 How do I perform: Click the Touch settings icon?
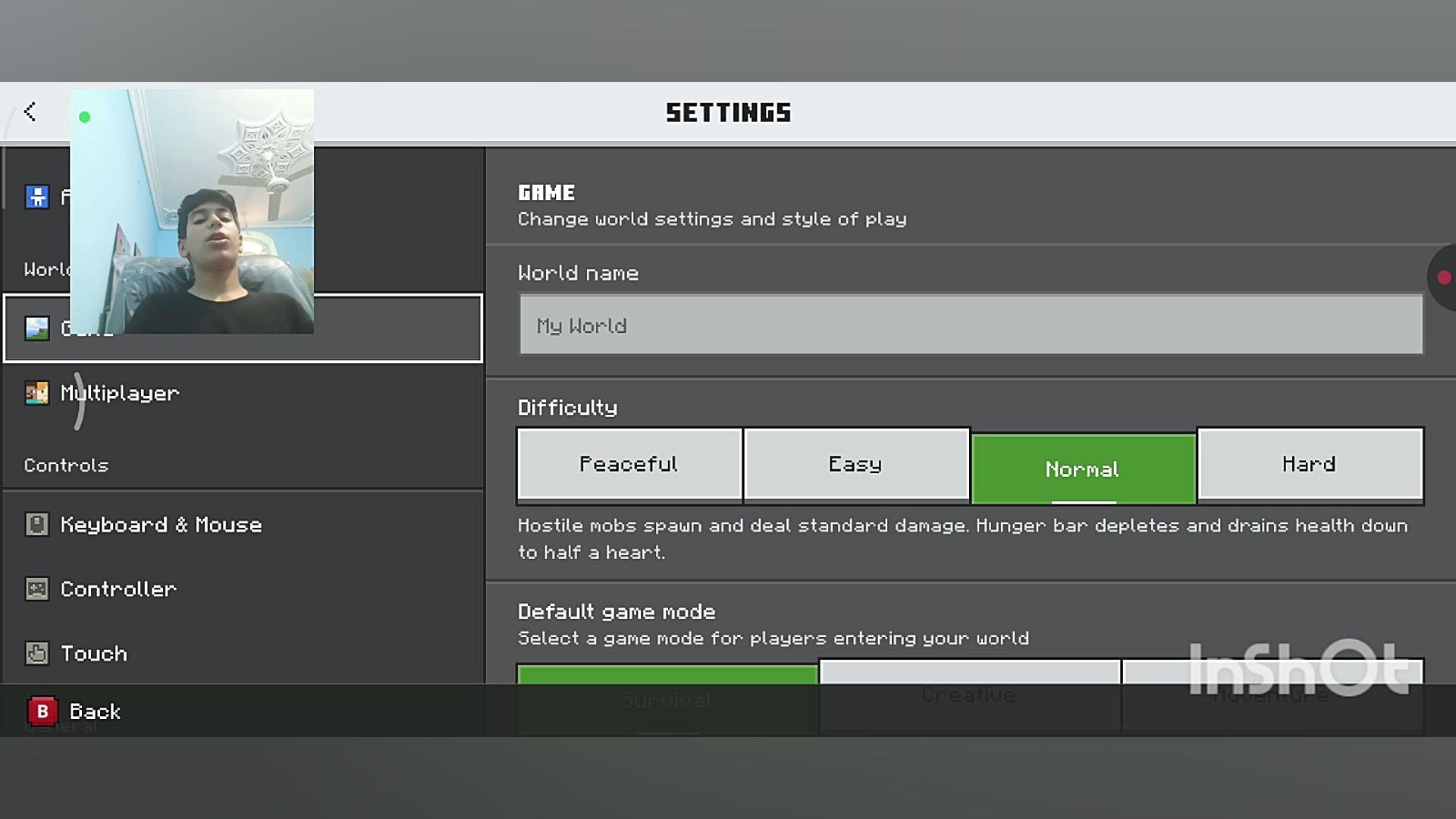click(x=36, y=653)
